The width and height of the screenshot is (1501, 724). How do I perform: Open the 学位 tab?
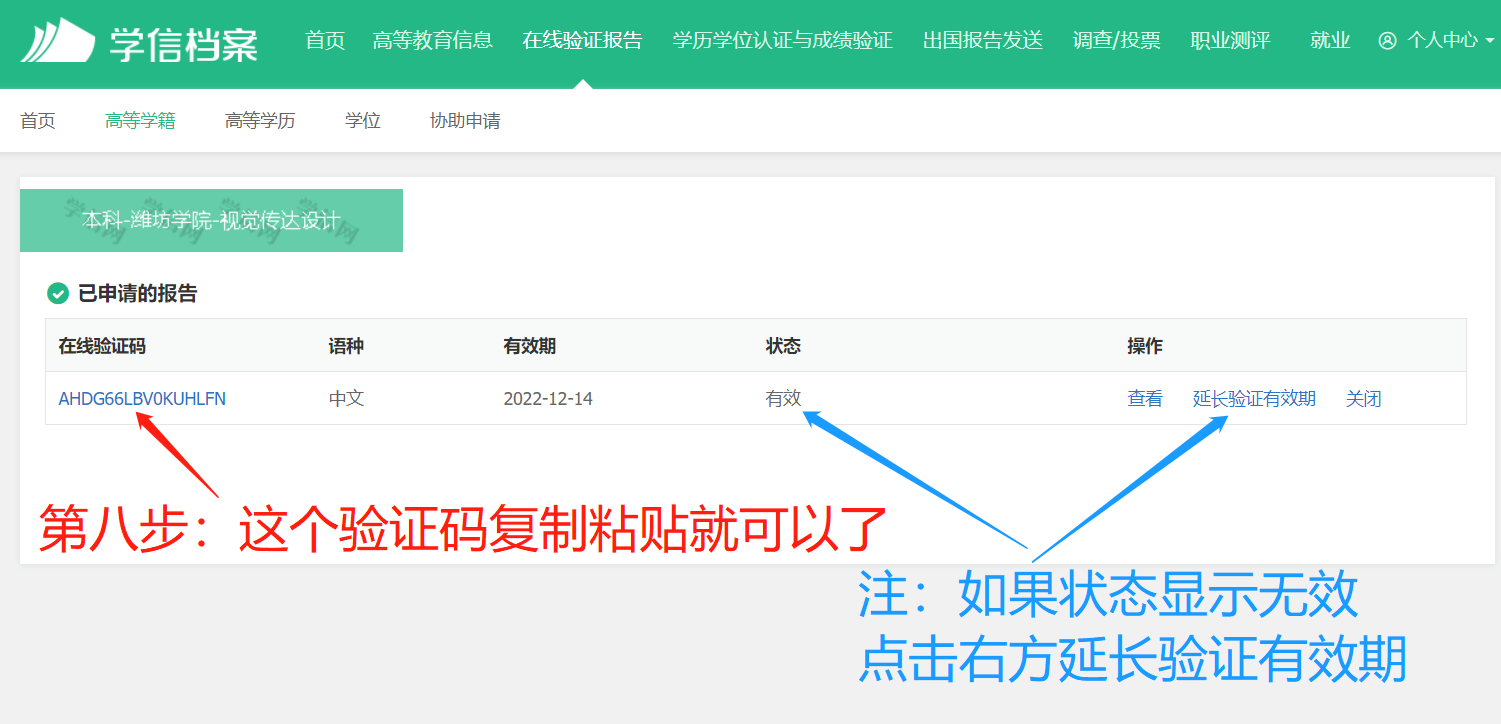[x=362, y=120]
